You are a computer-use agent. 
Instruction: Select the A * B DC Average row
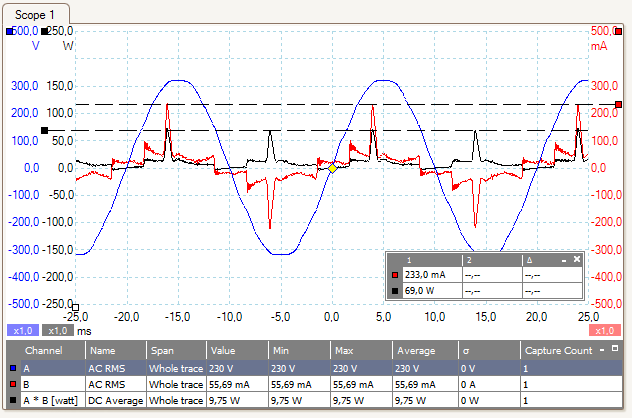pyautogui.click(x=300, y=400)
